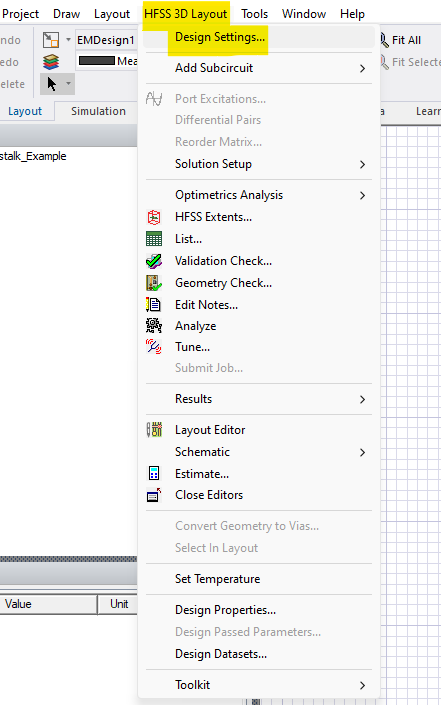
Task: Expand the Solution Setup submenu
Action: (258, 164)
